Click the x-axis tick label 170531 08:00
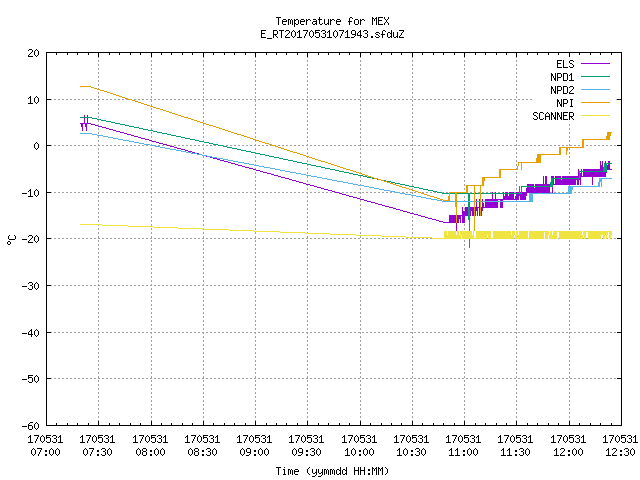 [x=150, y=446]
